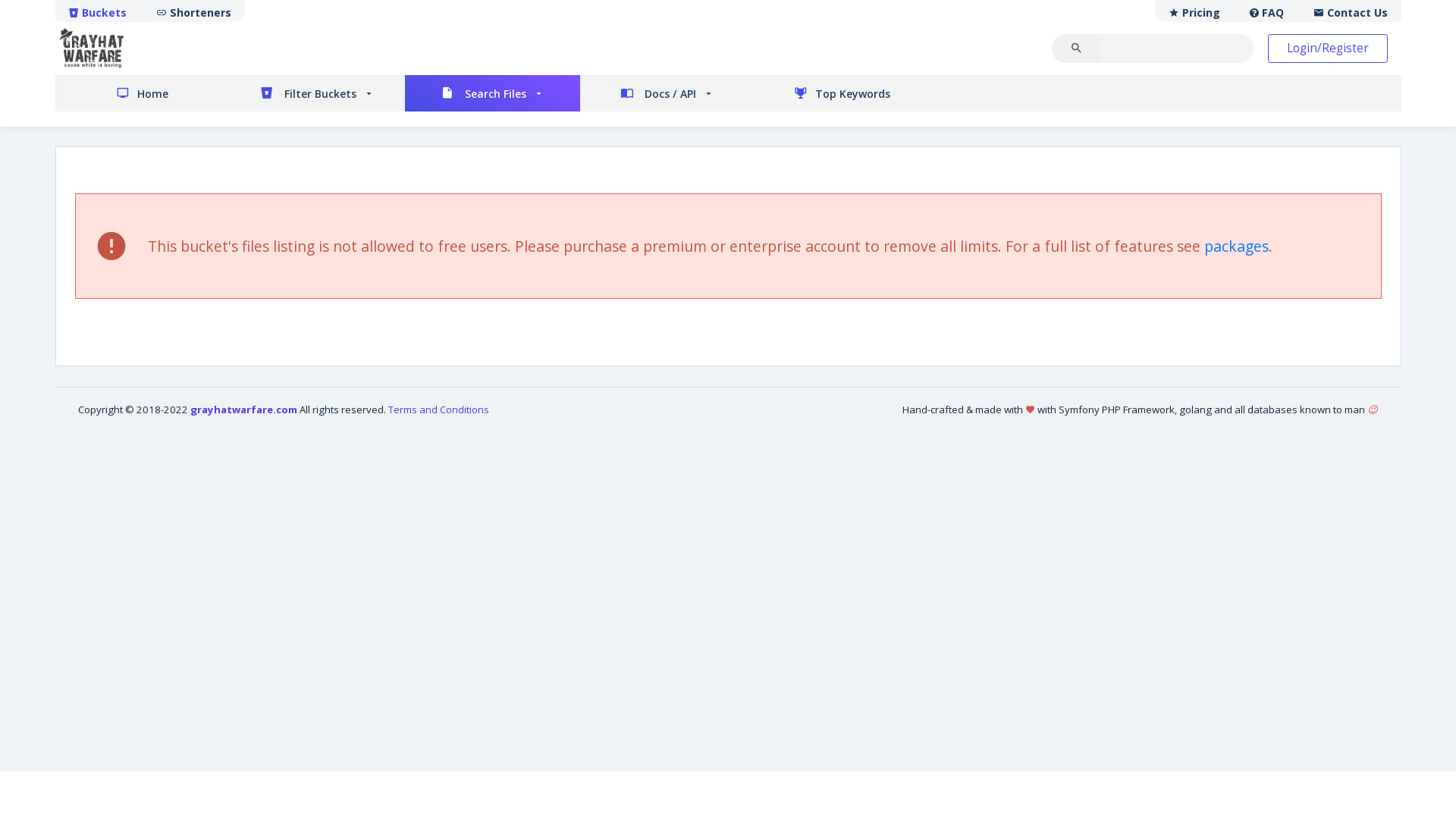Switch to the Shorteners tab
Image resolution: width=1456 pixels, height=819 pixels.
[193, 12]
